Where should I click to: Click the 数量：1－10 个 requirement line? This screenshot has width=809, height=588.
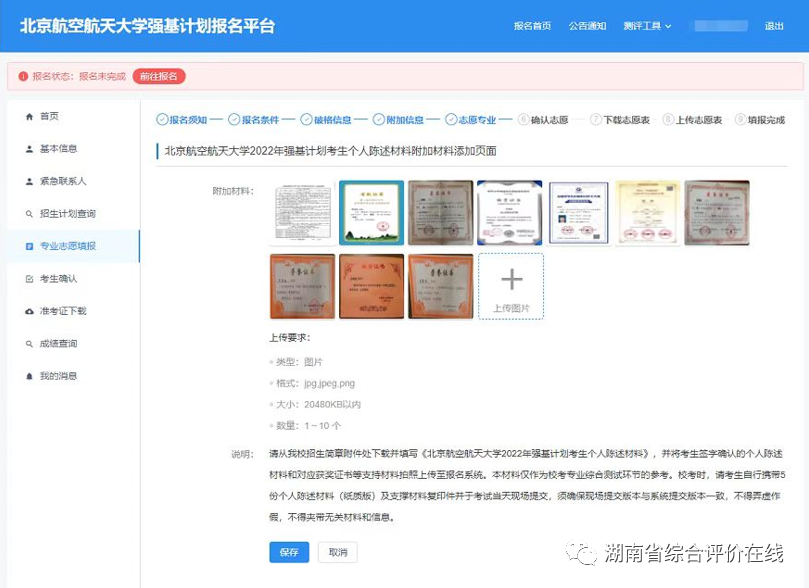[309, 426]
